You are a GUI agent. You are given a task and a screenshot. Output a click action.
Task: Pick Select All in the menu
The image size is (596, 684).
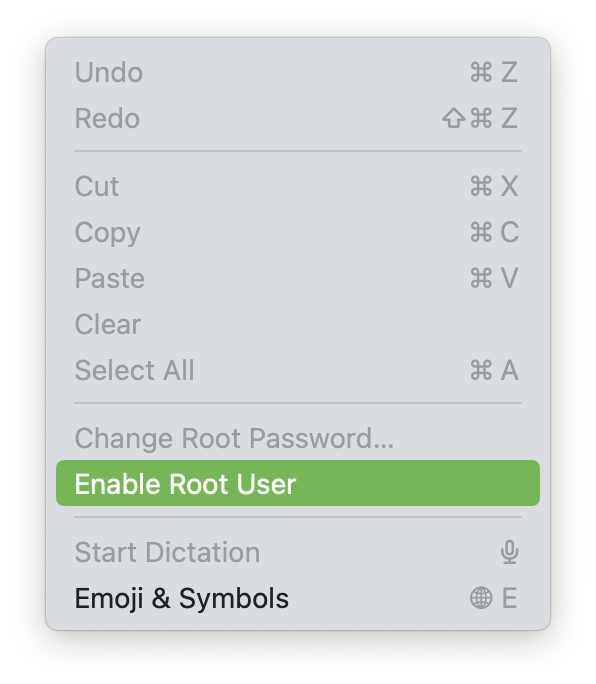(x=298, y=370)
